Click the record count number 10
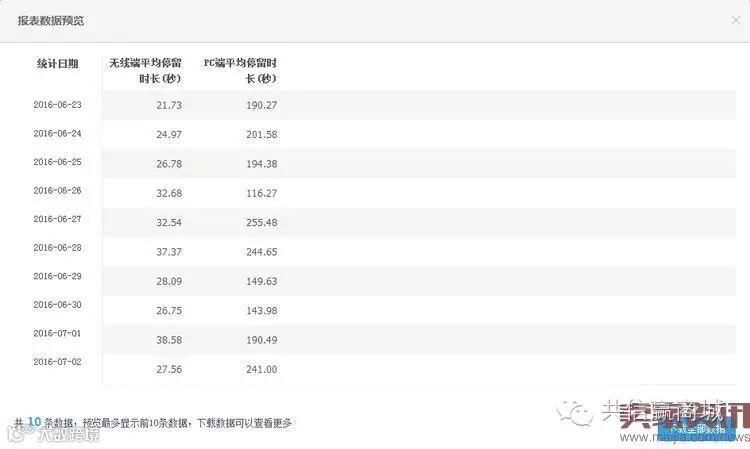This screenshot has width=750, height=449. pos(34,422)
